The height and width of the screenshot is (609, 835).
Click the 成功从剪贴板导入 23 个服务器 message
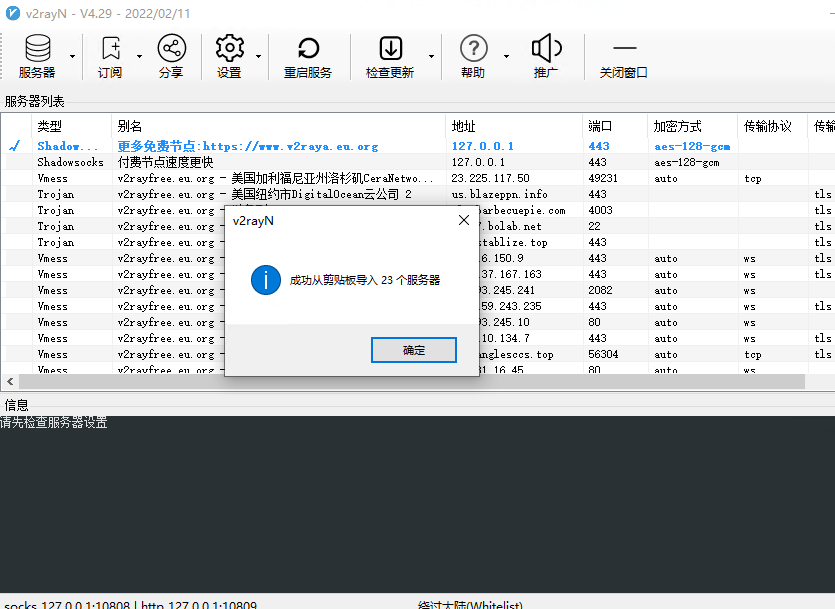(365, 280)
